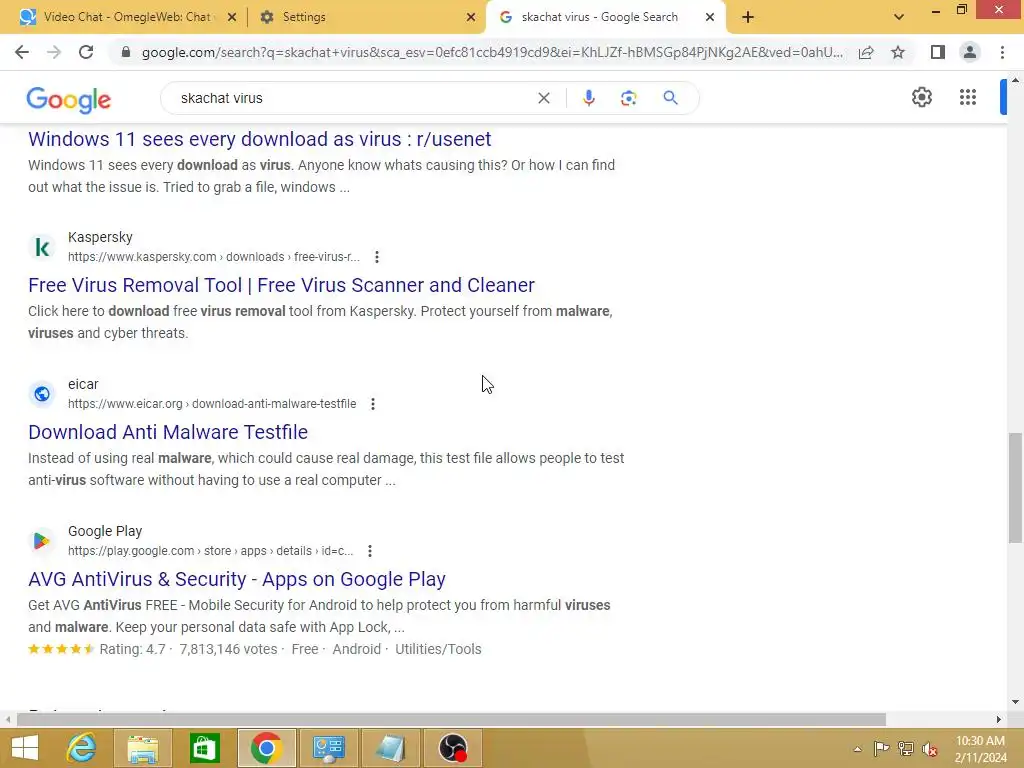Open network tray icon
Viewport: 1024px width, 768px height.
pos(906,748)
